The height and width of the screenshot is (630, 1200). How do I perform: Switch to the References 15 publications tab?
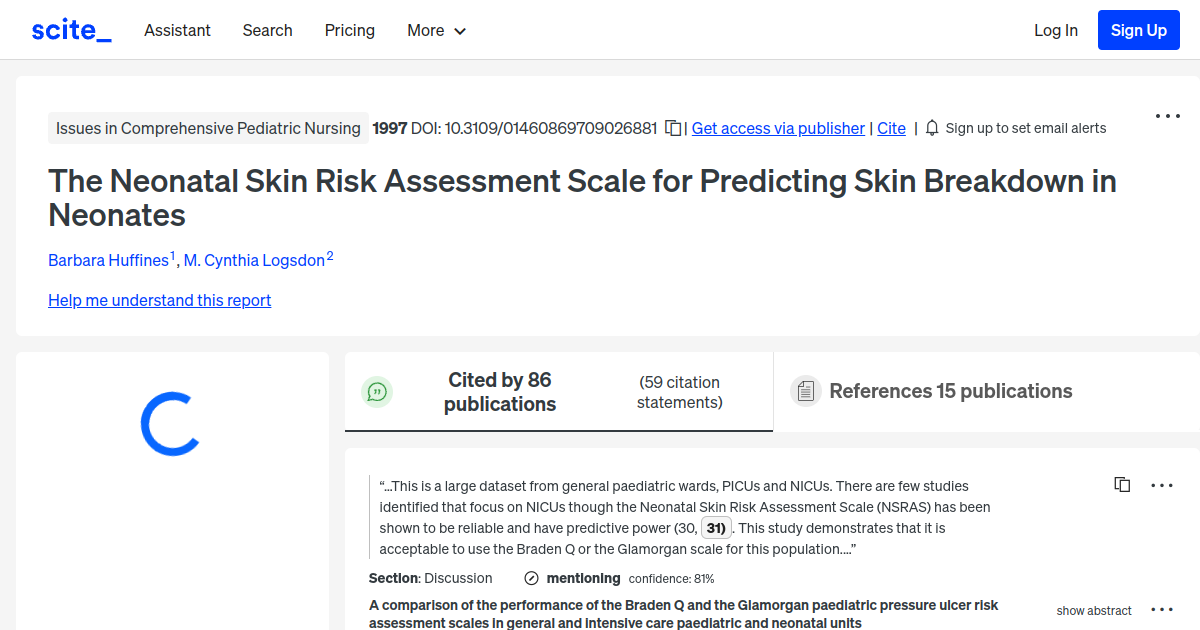click(x=951, y=391)
